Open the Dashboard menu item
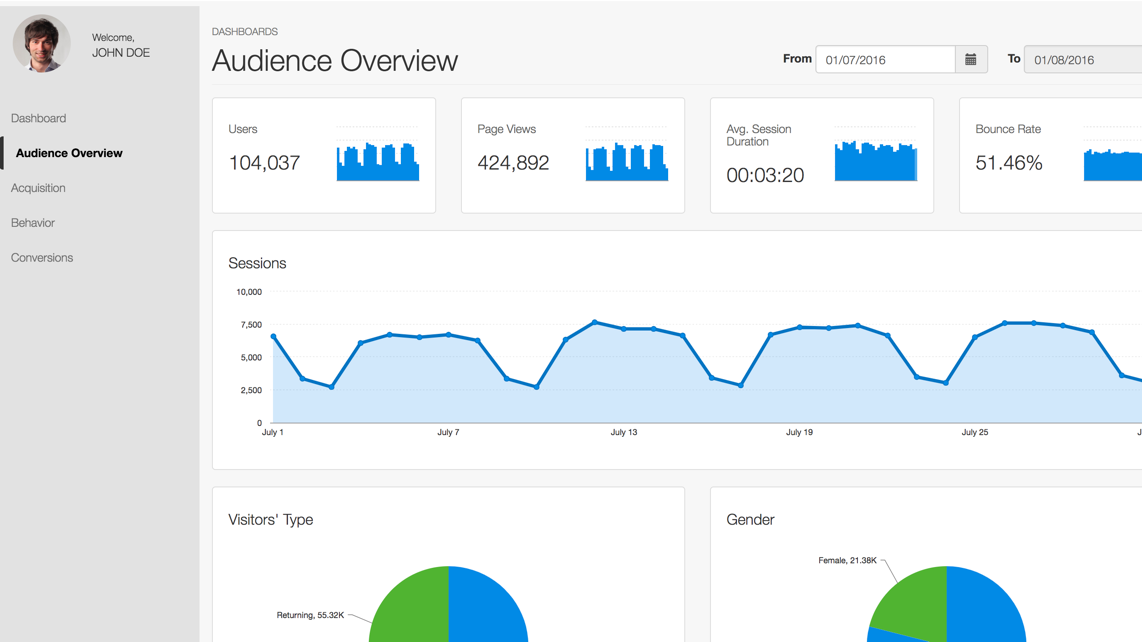The image size is (1142, 642). coord(39,118)
